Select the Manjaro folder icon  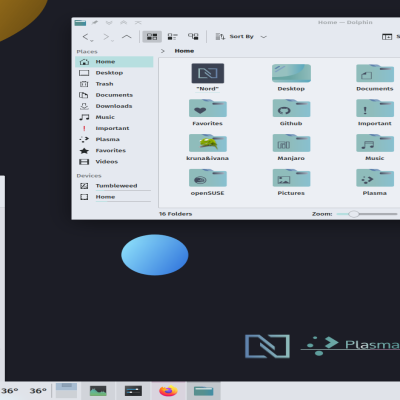[291, 143]
